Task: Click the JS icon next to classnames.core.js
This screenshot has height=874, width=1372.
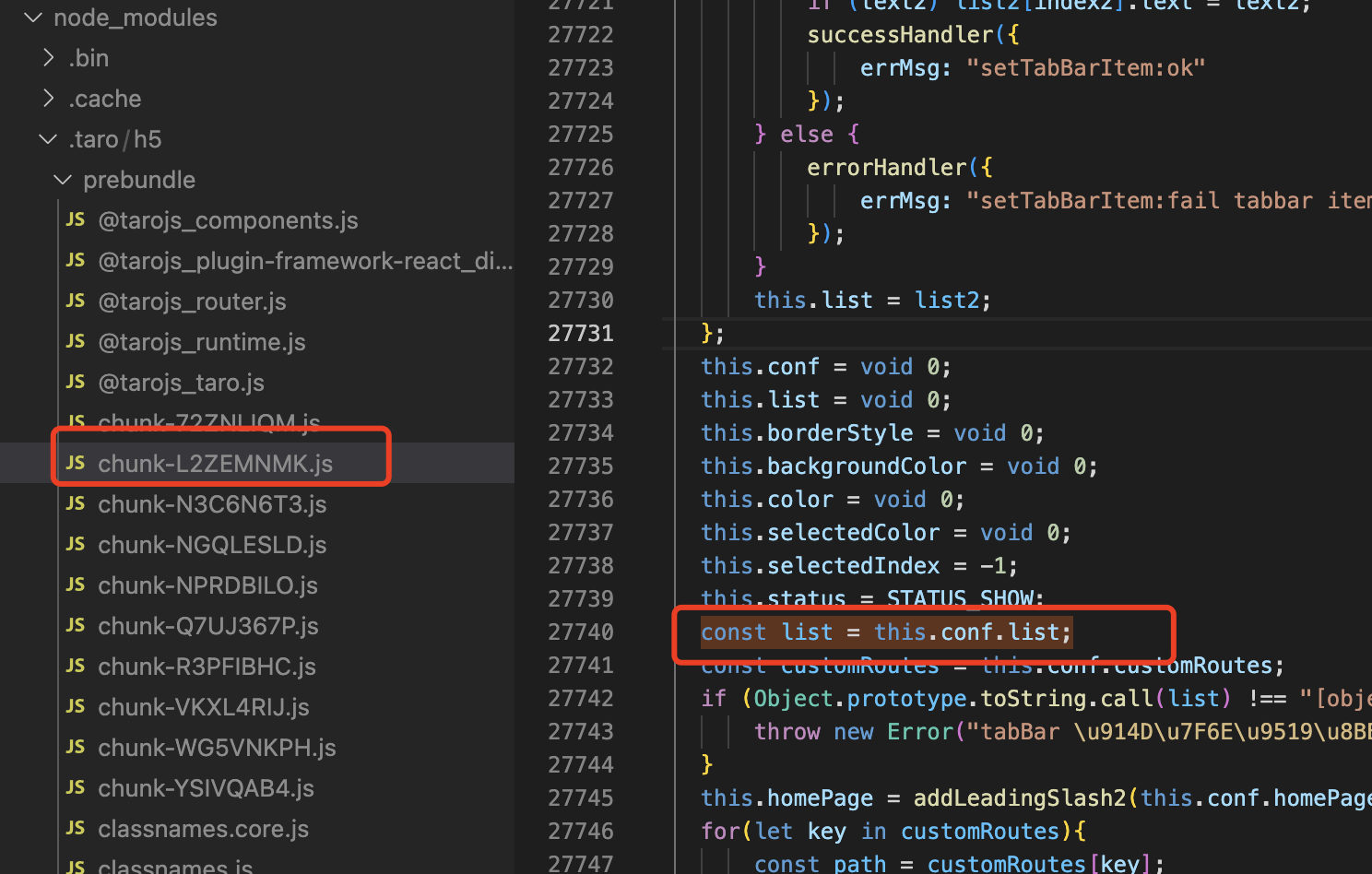Action: 75,829
